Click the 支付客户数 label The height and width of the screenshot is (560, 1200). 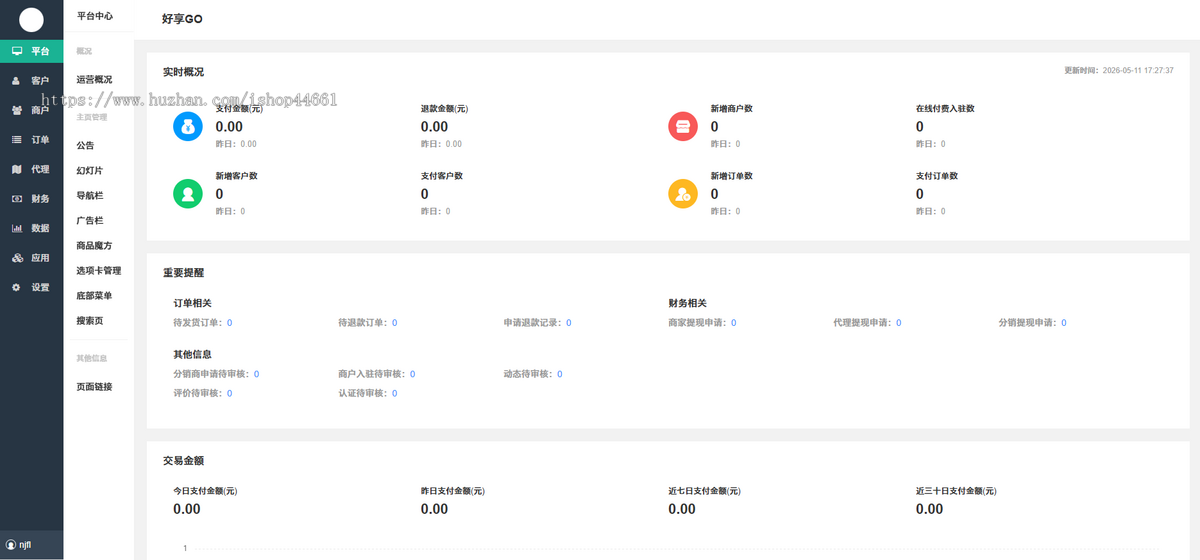point(442,176)
